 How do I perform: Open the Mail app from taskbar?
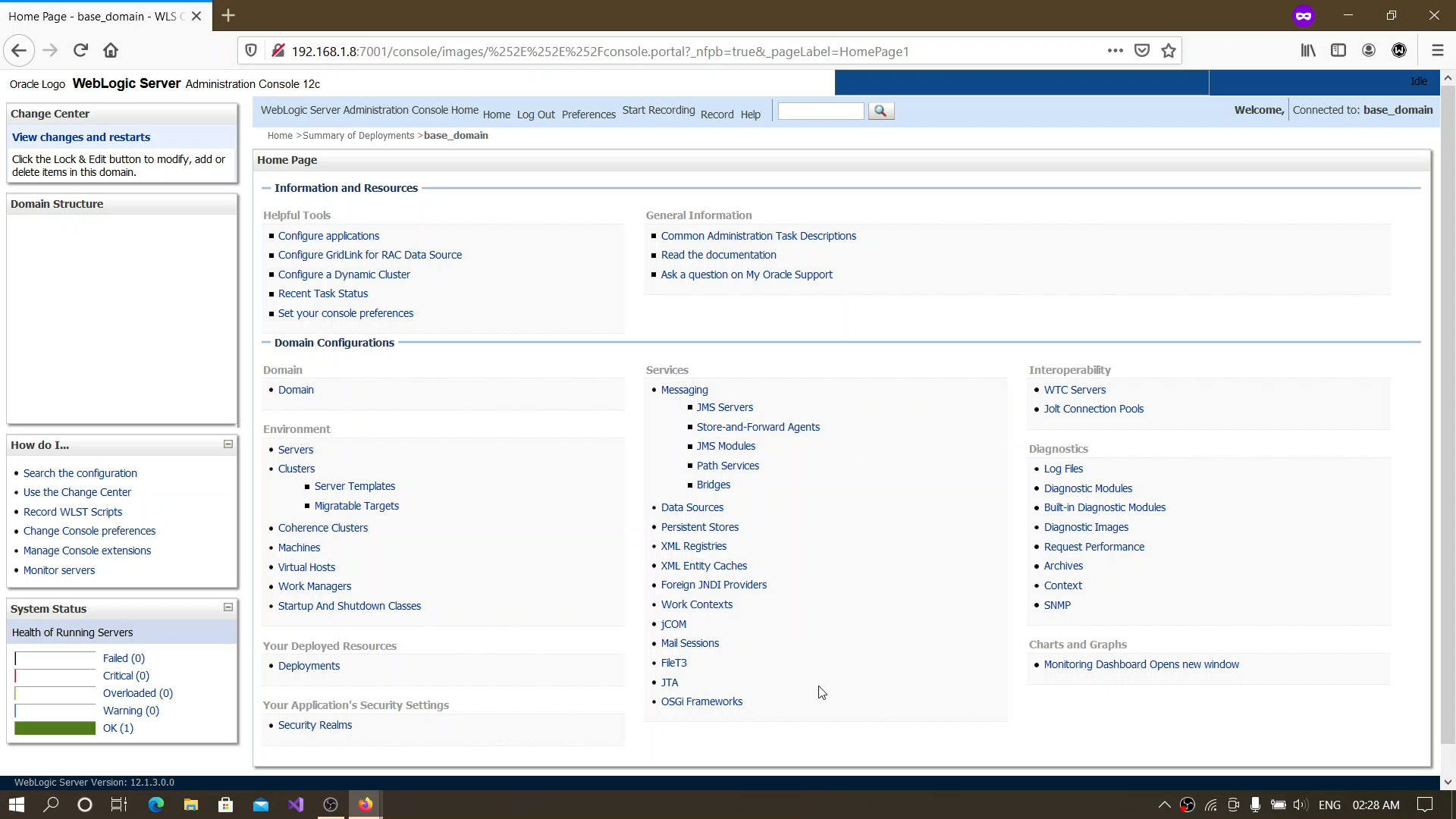261,805
